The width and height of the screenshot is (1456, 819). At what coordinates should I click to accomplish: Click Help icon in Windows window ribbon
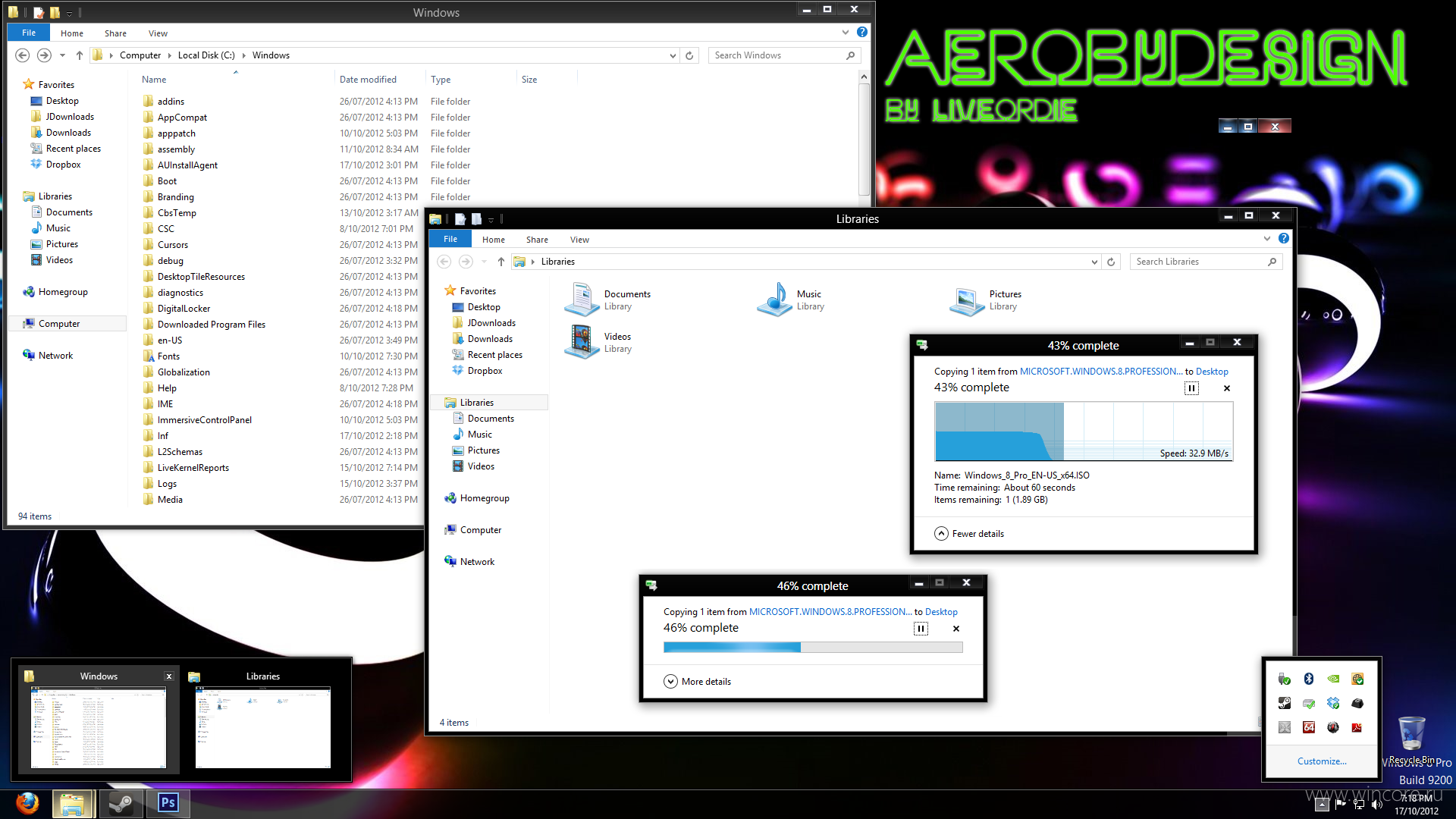click(862, 32)
